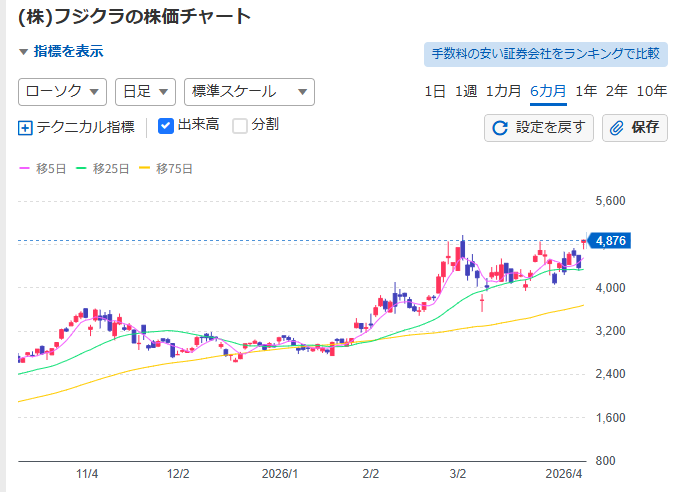Select the 6カ月 period tab
Viewport: 679px width, 492px height.
pyautogui.click(x=548, y=91)
